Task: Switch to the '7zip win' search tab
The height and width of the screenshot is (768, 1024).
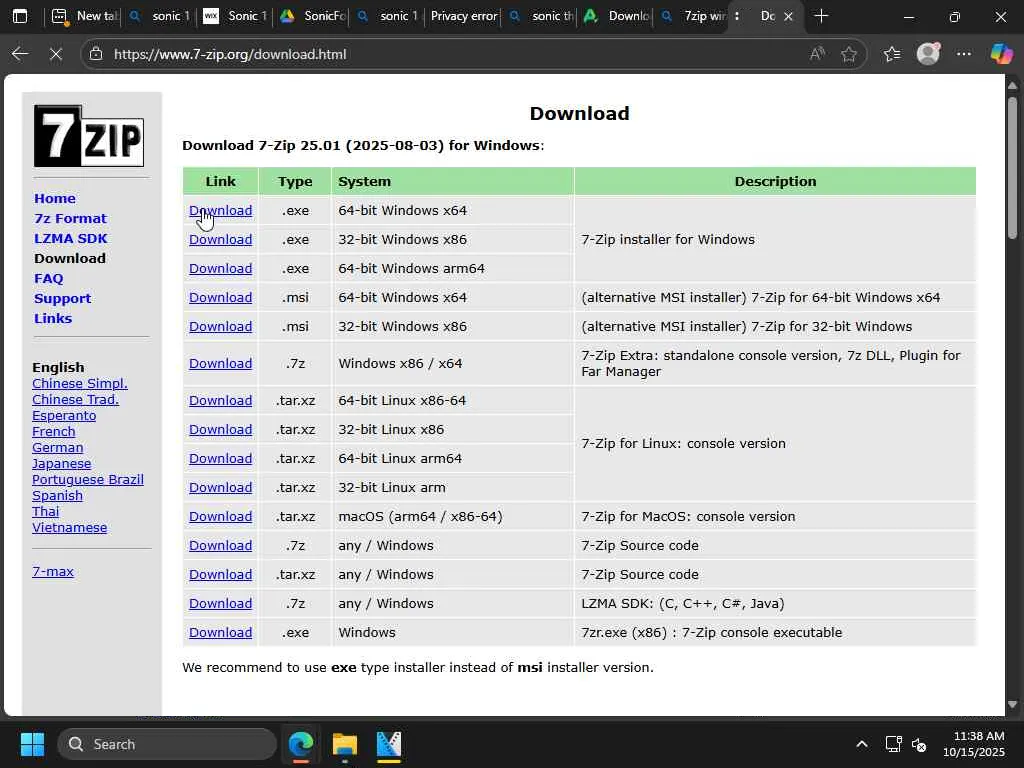Action: (x=694, y=16)
